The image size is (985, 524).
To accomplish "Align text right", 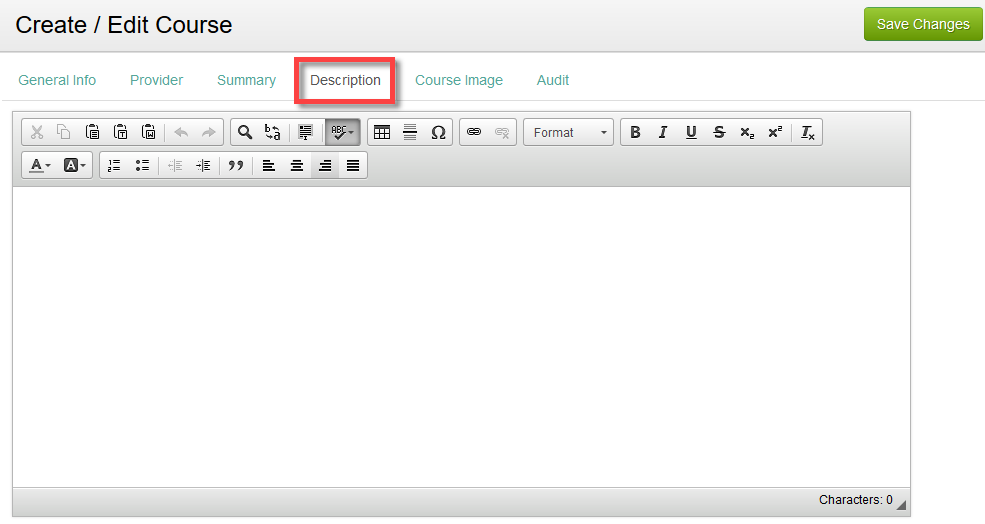I will point(325,165).
